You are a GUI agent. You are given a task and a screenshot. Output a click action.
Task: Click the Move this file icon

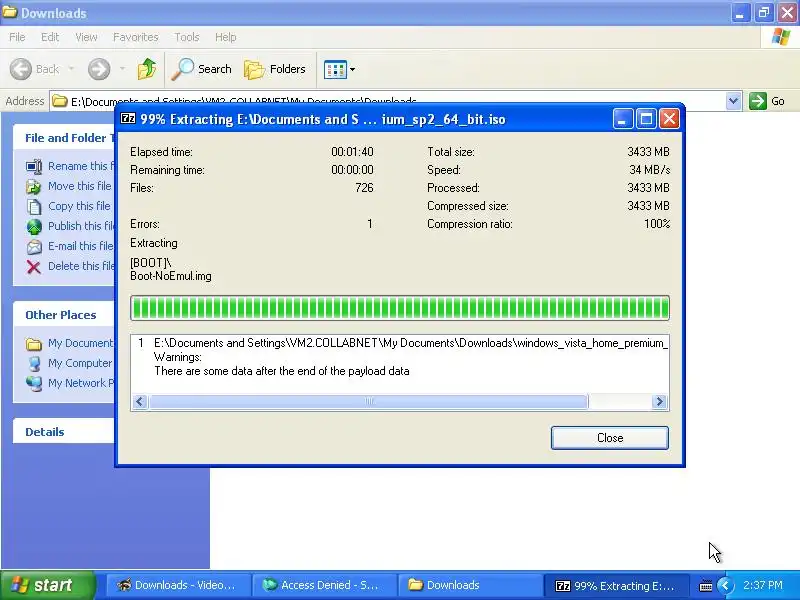(x=34, y=186)
